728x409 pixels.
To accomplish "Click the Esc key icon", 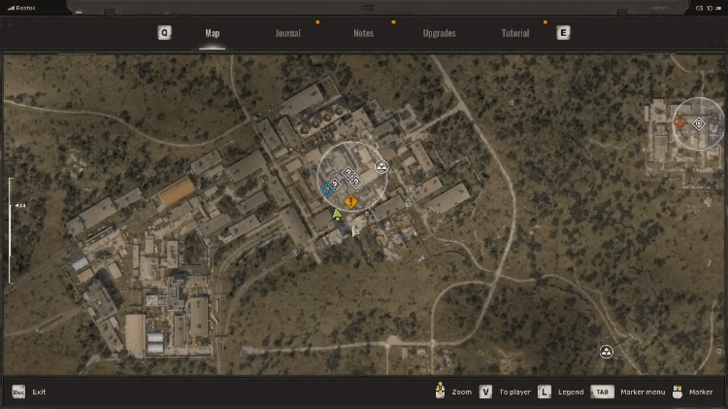I will click(x=19, y=392).
